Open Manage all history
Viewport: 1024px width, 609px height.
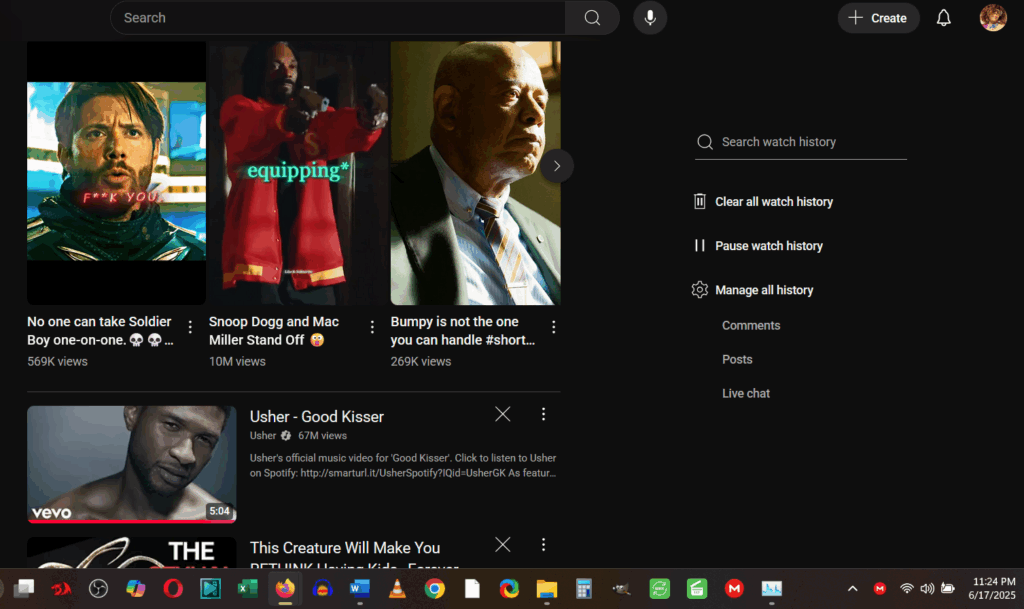(x=752, y=290)
